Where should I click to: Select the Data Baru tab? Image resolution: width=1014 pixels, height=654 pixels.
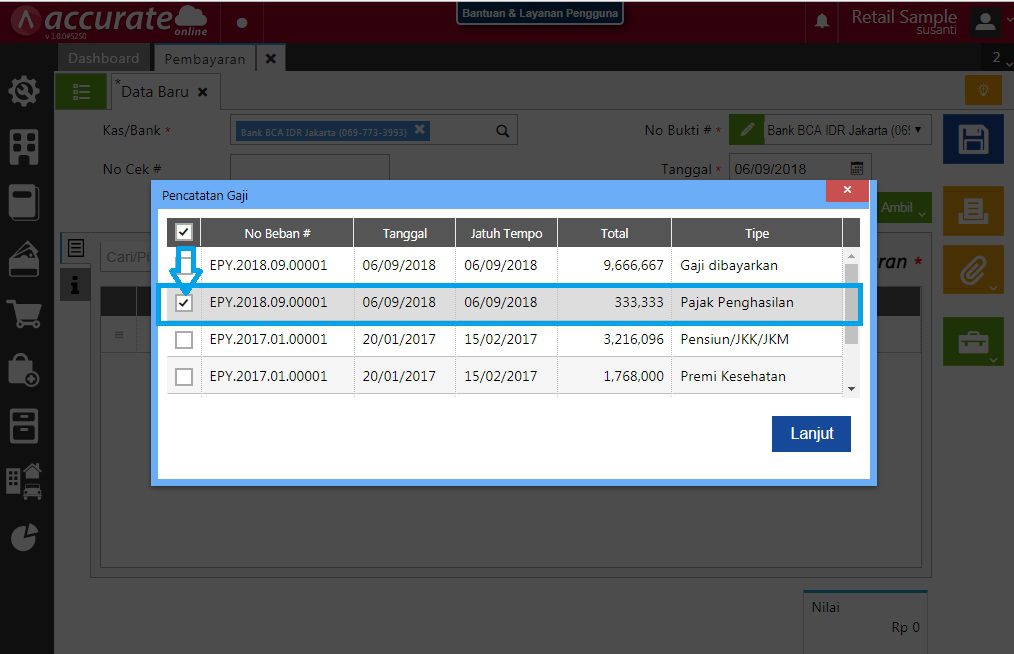(155, 90)
